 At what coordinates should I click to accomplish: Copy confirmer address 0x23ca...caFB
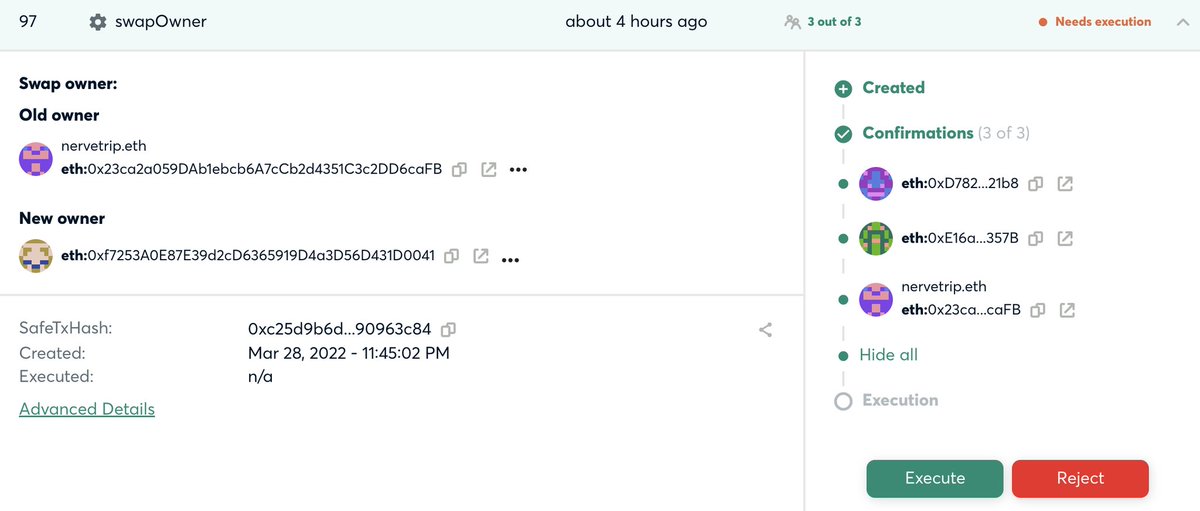(x=1038, y=310)
